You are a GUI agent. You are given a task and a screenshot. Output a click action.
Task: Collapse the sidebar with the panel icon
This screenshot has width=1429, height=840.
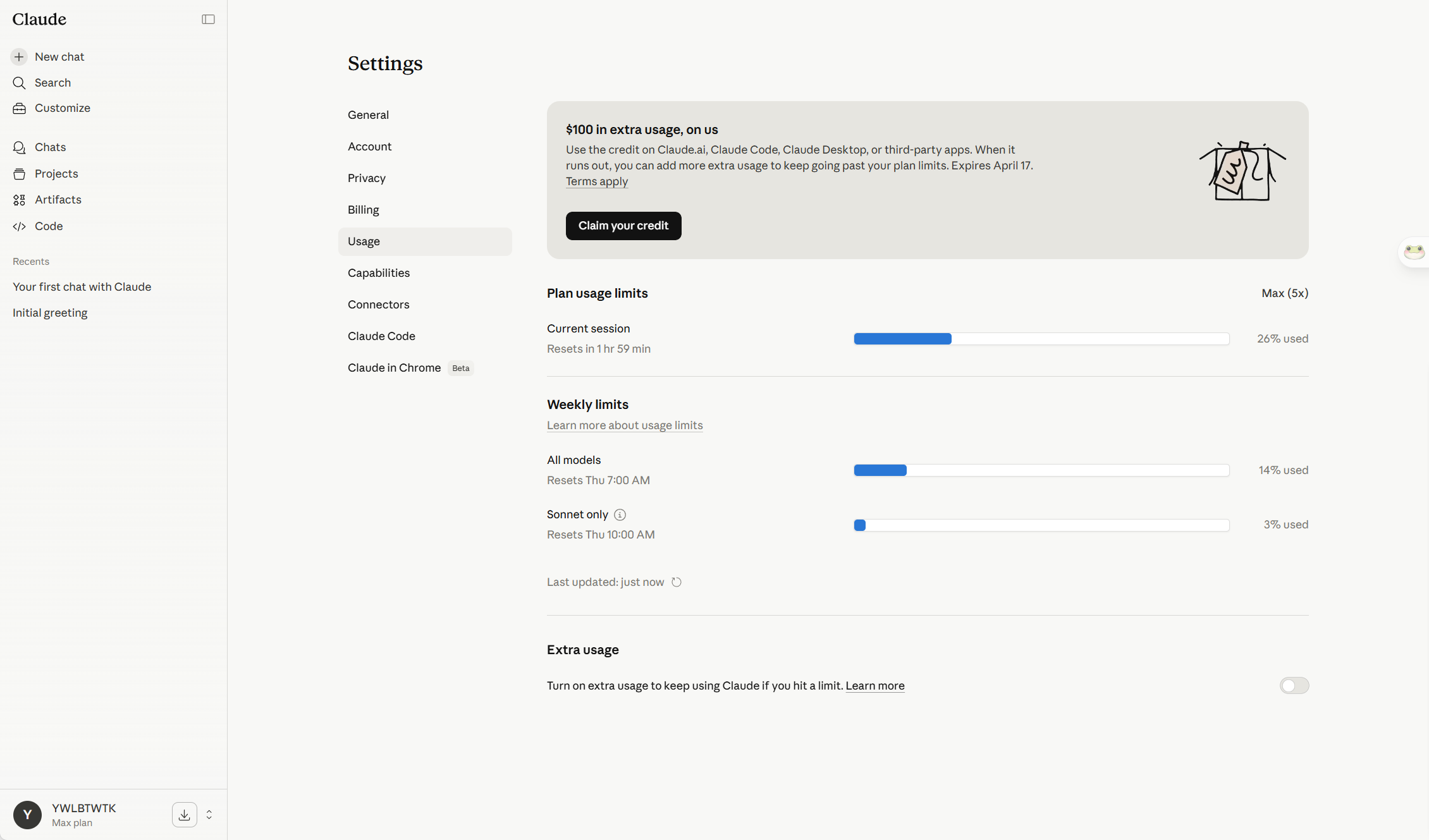tap(208, 20)
